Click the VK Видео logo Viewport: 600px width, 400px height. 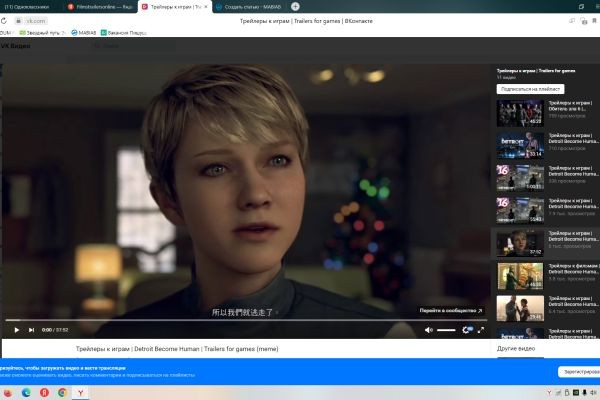click(x=15, y=46)
